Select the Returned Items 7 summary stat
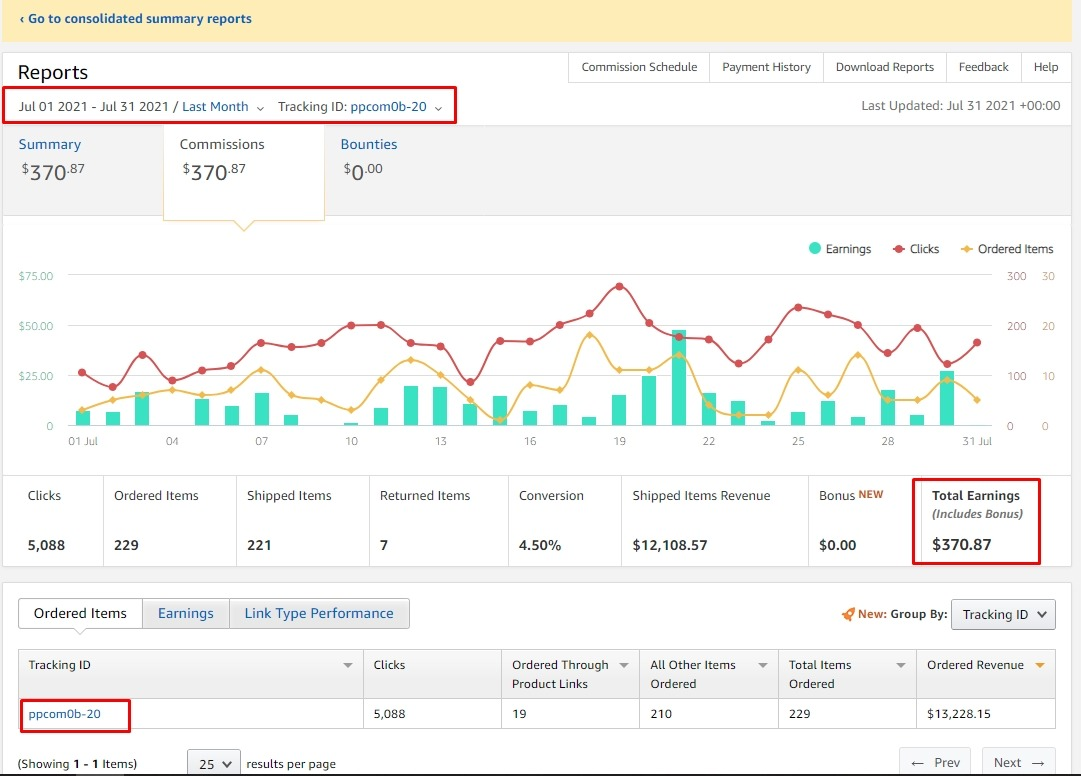The width and height of the screenshot is (1081, 776). (x=438, y=521)
